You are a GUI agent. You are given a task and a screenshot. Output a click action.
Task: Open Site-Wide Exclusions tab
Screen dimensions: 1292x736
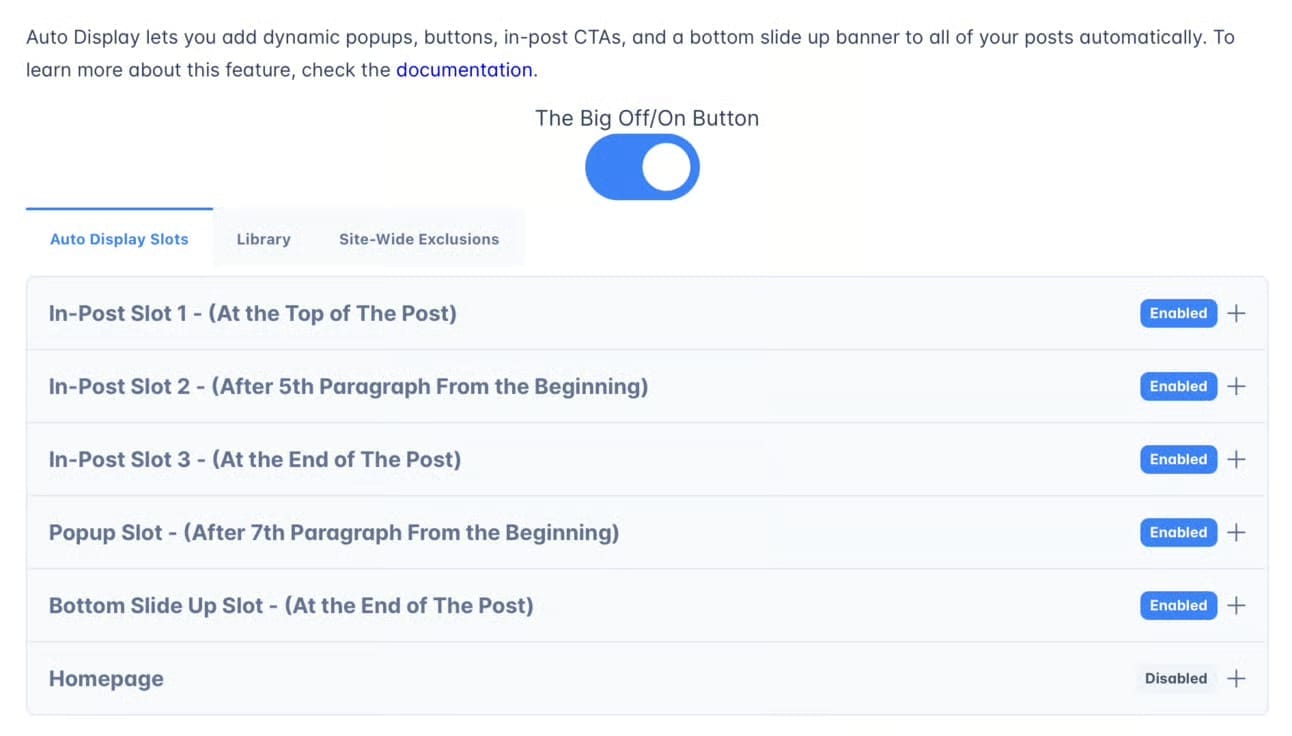coord(419,239)
